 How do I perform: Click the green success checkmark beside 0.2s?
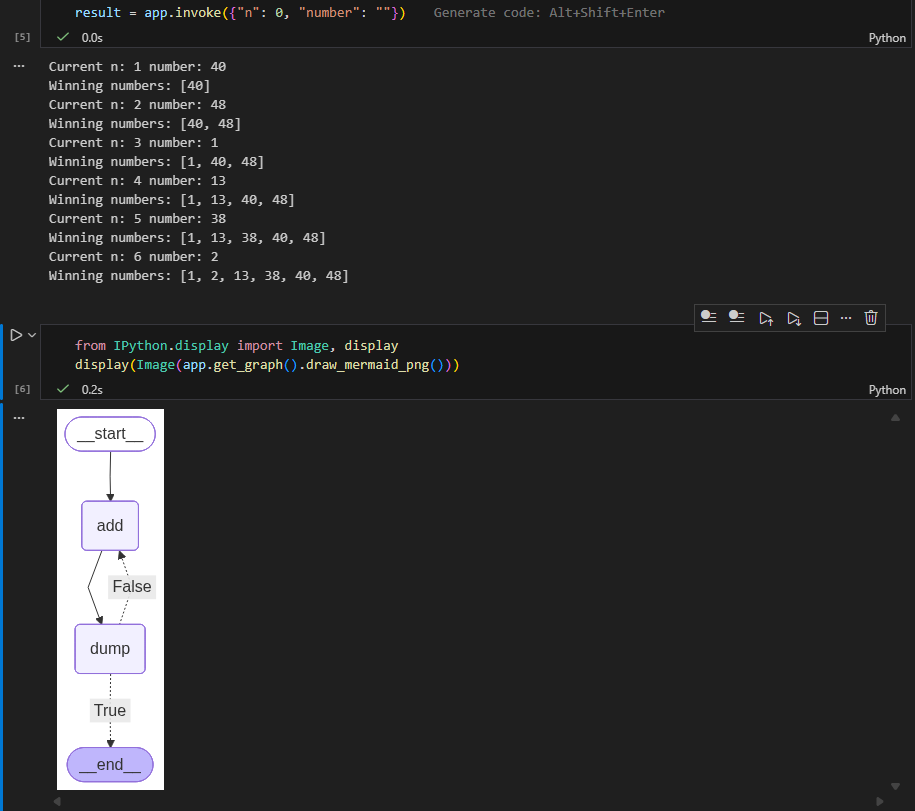click(62, 389)
